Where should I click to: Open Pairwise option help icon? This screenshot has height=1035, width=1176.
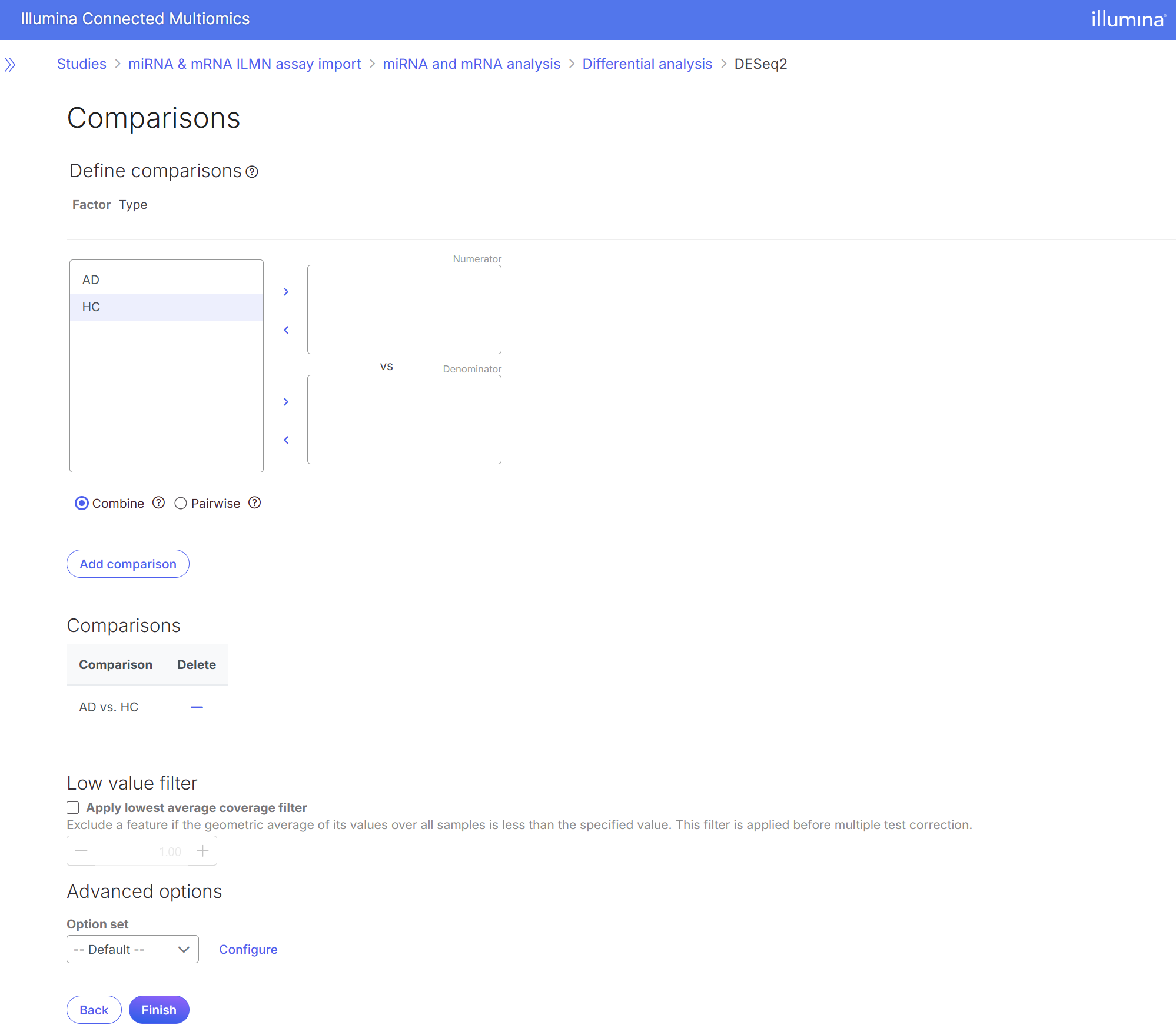(254, 503)
